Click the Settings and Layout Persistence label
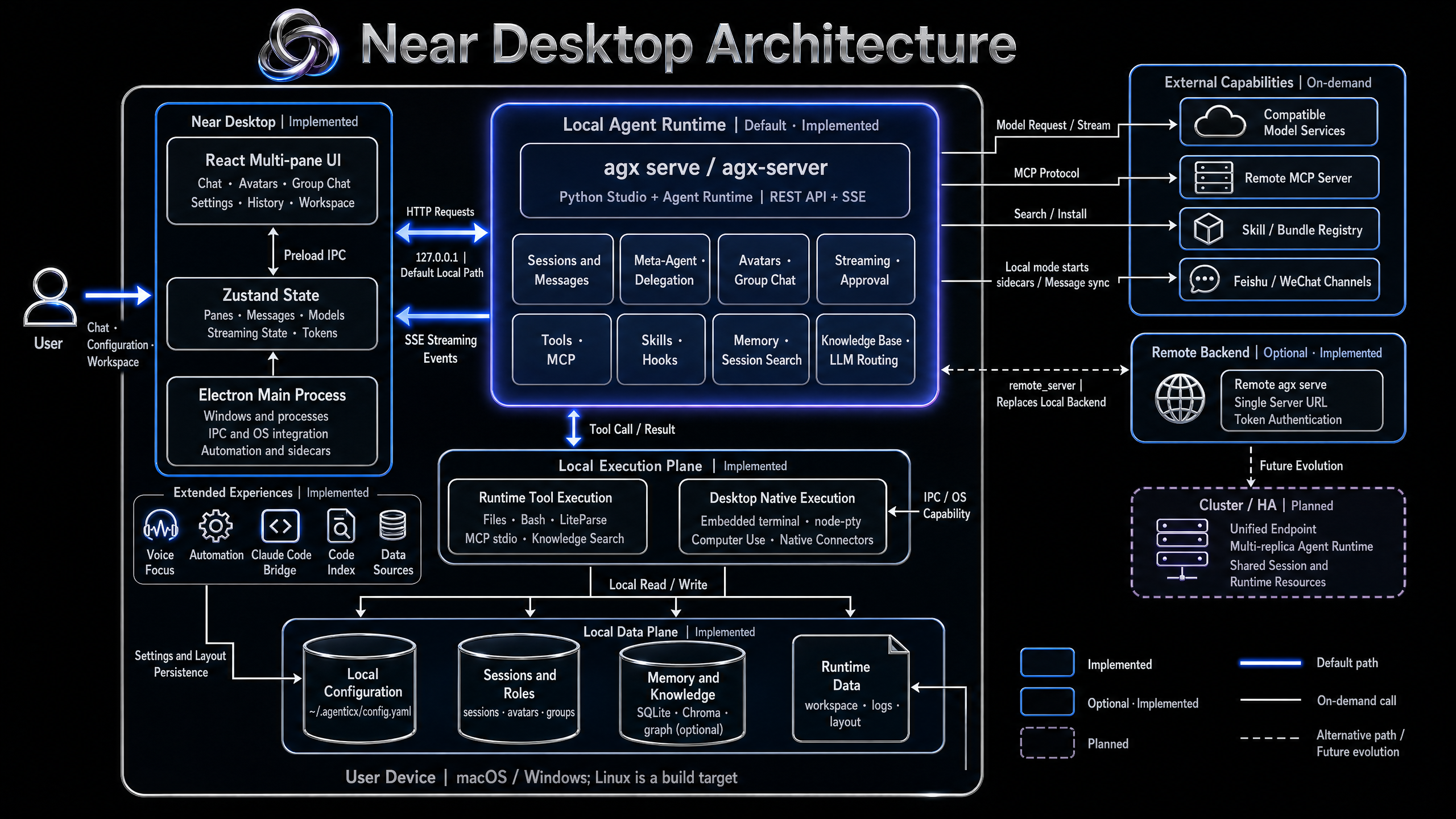The height and width of the screenshot is (819, 1456). (x=180, y=664)
